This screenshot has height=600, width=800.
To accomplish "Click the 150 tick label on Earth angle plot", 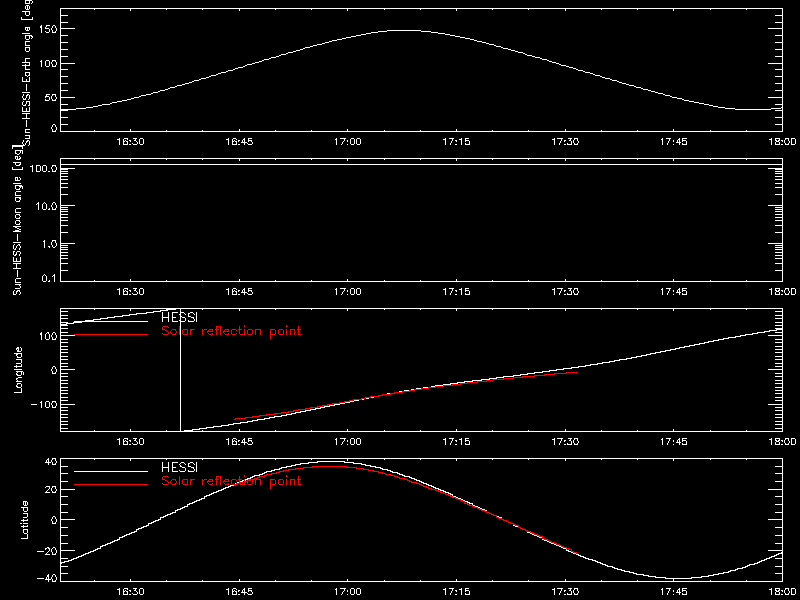I will pyautogui.click(x=46, y=29).
